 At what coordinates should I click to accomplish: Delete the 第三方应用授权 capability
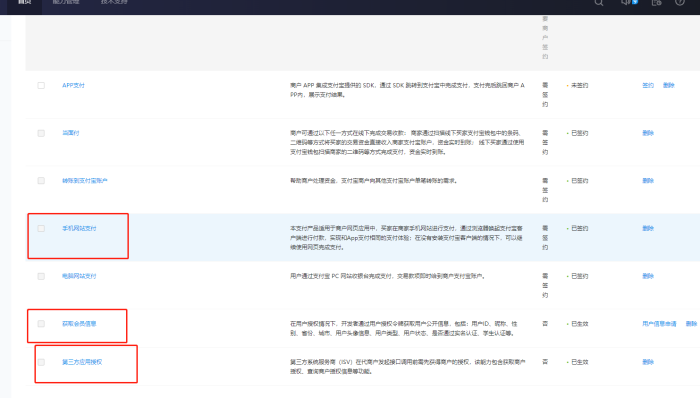648,362
